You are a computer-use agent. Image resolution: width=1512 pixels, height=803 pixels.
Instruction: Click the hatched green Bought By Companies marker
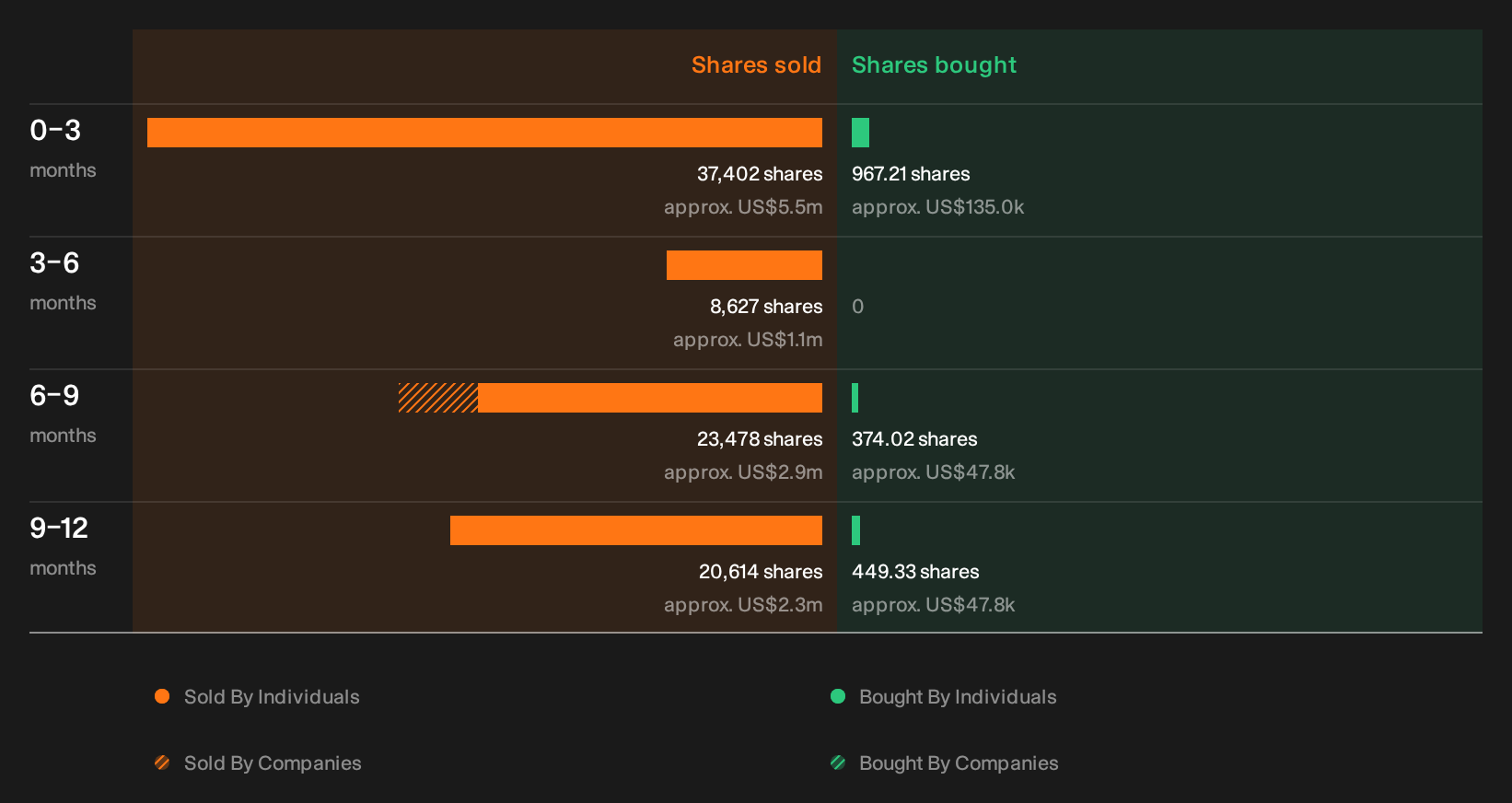(838, 762)
